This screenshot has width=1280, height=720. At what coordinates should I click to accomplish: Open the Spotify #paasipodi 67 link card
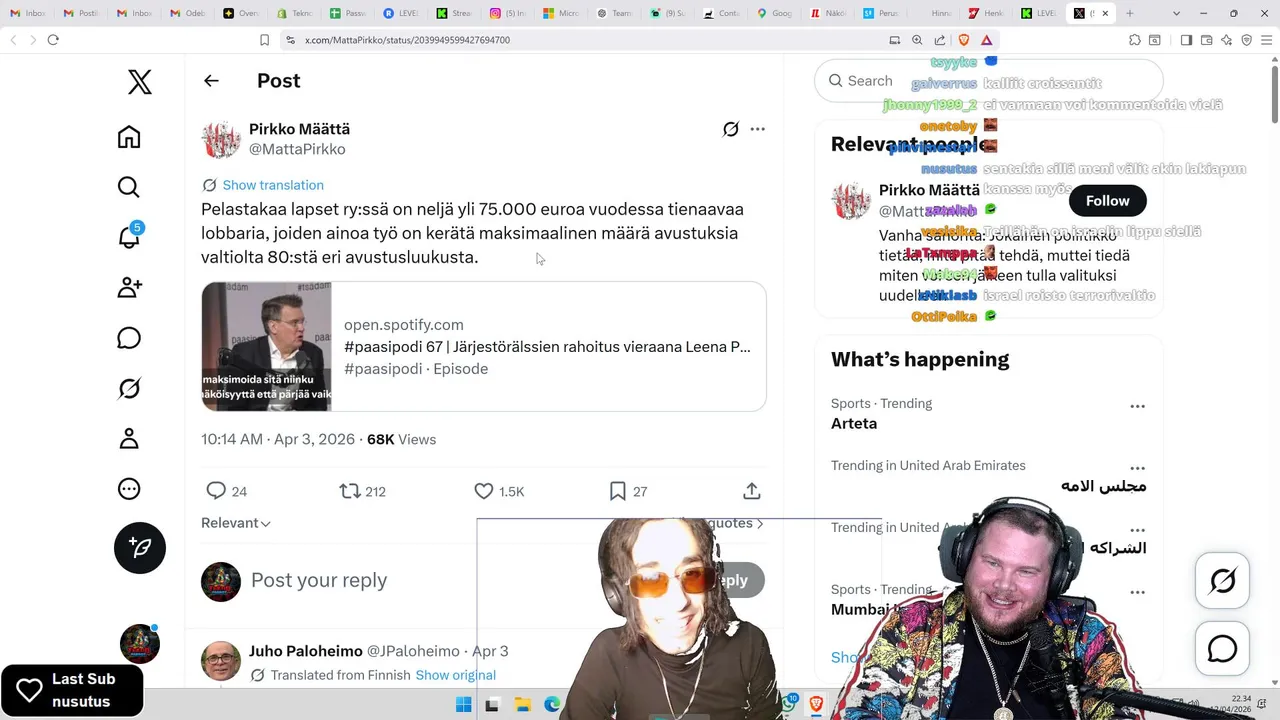click(484, 346)
